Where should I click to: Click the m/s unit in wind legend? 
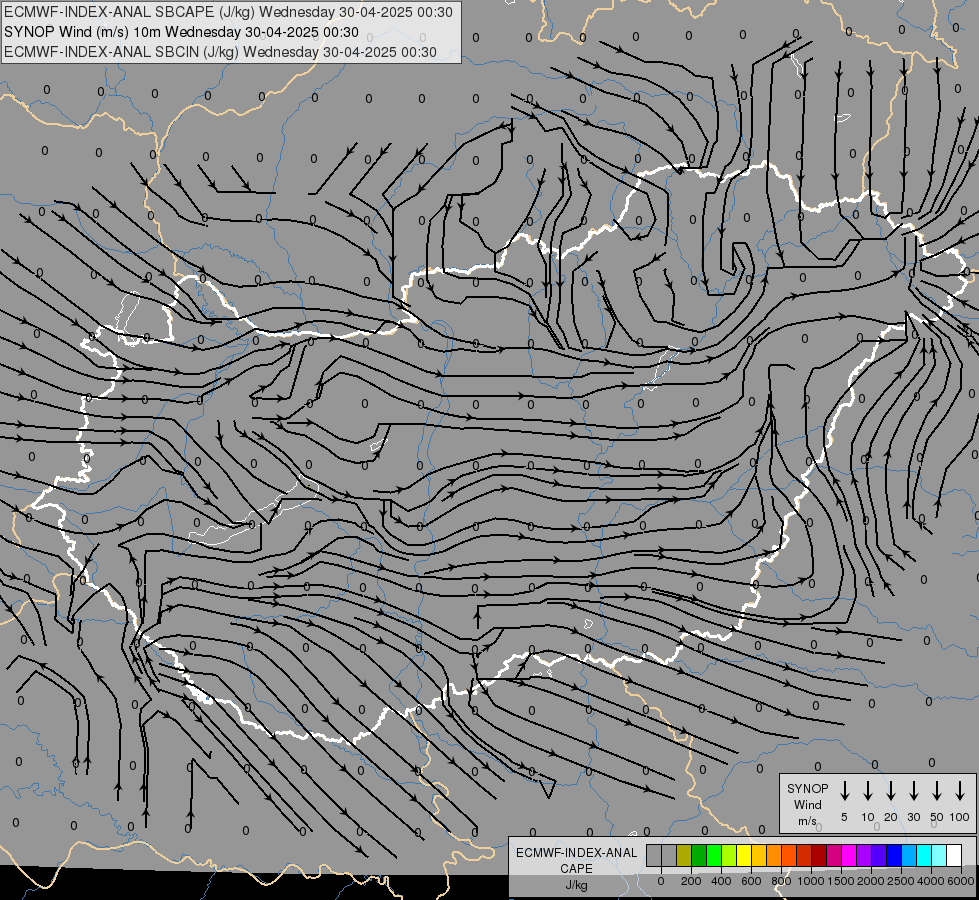click(807, 821)
